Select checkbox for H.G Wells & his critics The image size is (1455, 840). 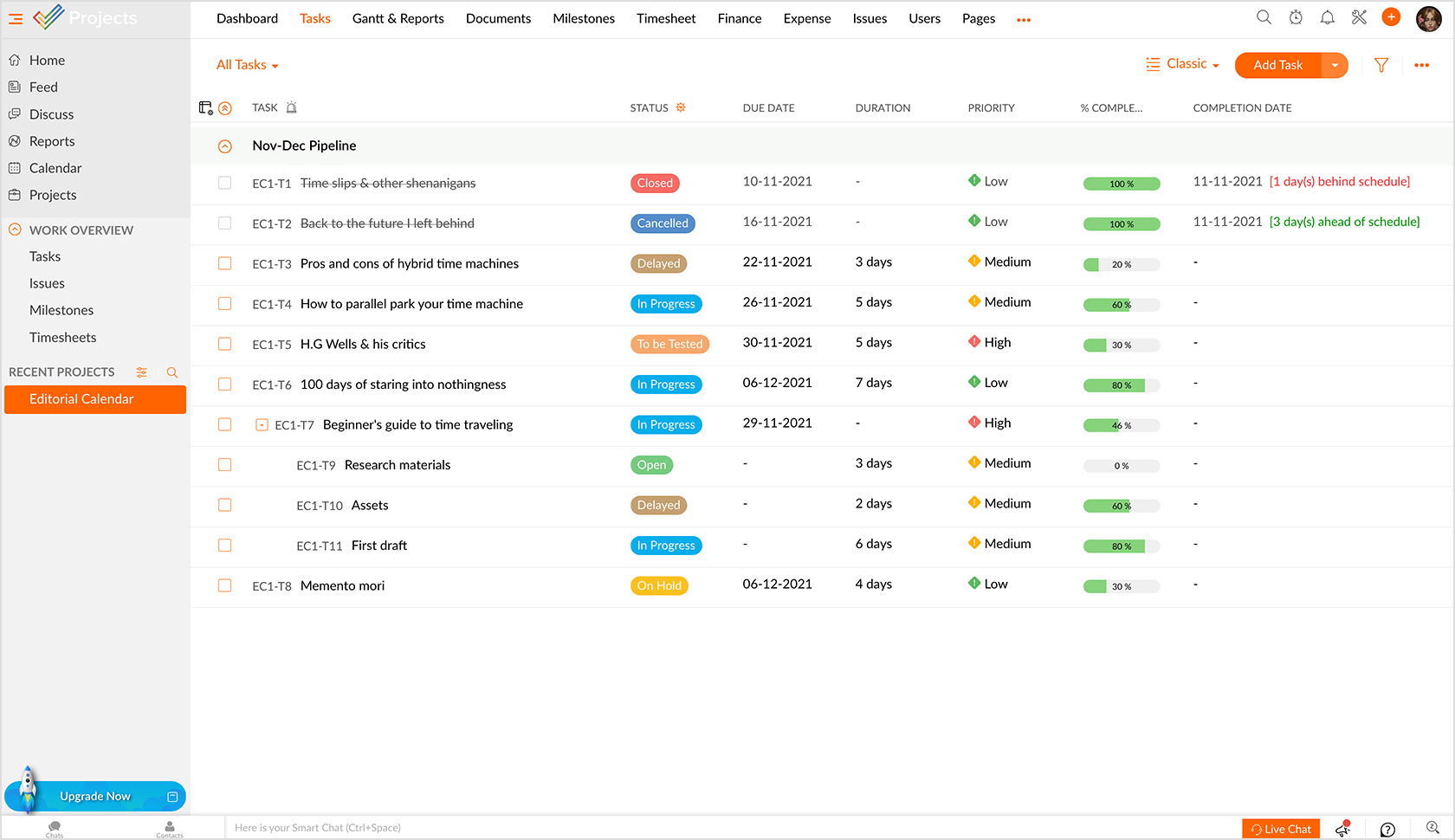coord(224,344)
